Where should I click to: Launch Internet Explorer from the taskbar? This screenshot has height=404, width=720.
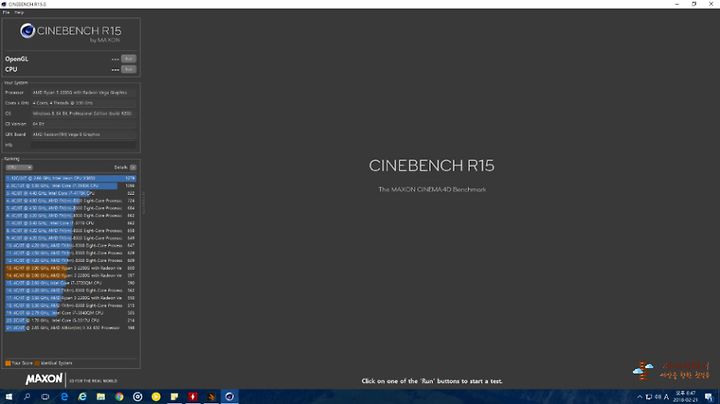pyautogui.click(x=83, y=397)
